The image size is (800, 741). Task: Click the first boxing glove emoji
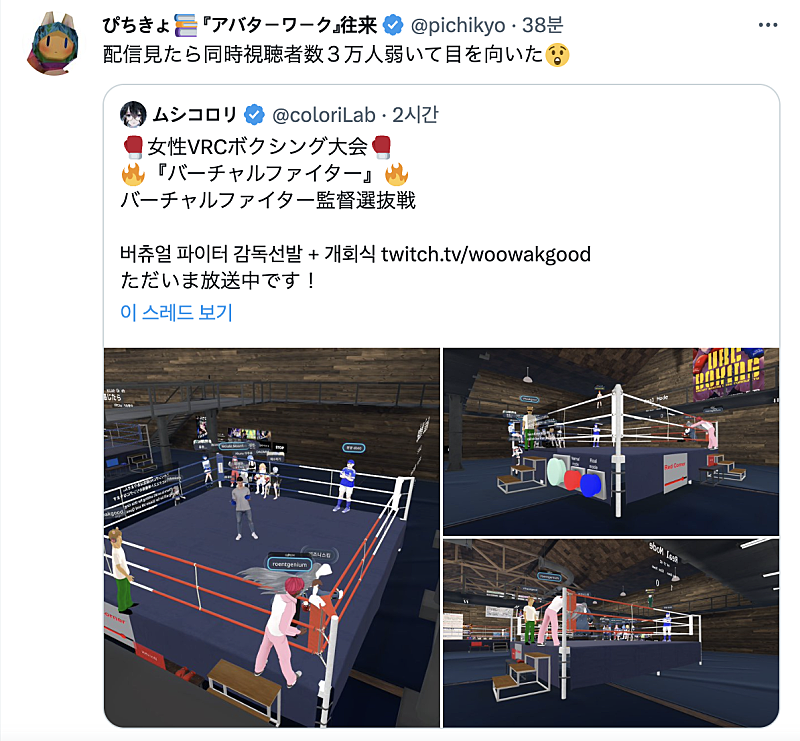point(133,147)
